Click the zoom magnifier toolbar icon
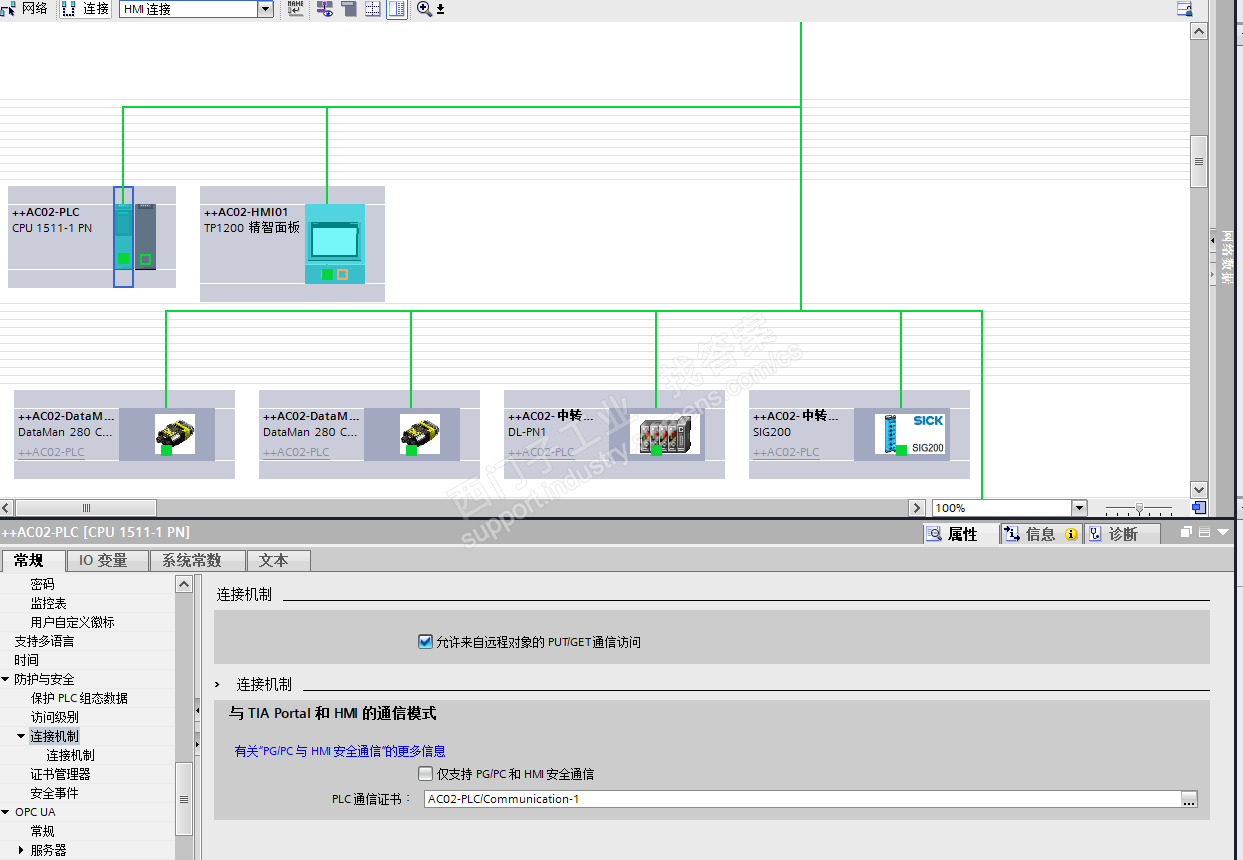This screenshot has width=1243, height=860. tap(424, 9)
